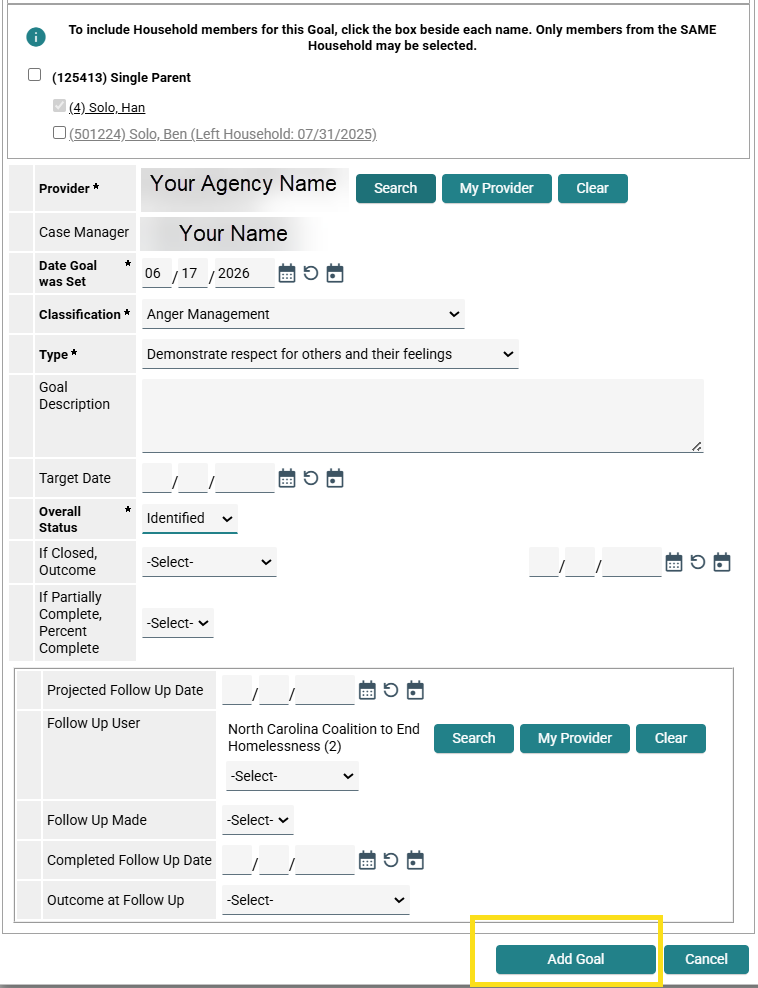Open the (4) Solo, Han link
This screenshot has height=988, width=758.
(x=106, y=108)
